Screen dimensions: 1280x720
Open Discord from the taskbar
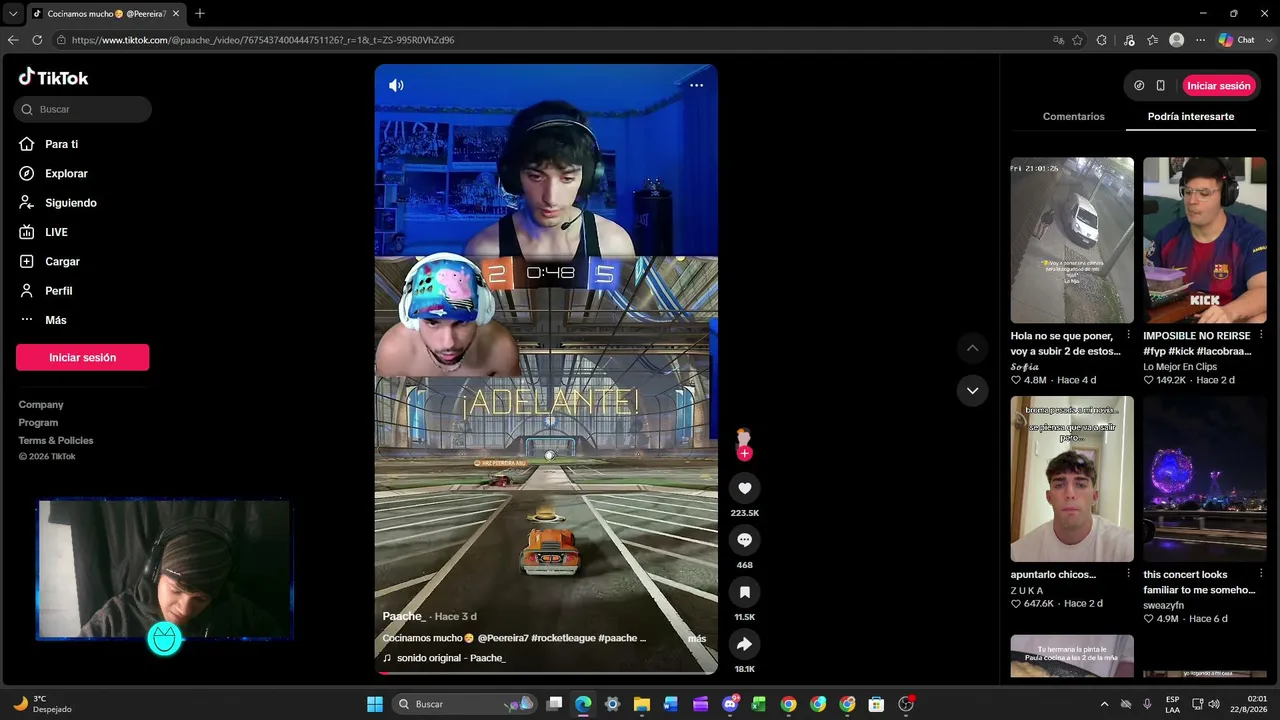click(730, 704)
